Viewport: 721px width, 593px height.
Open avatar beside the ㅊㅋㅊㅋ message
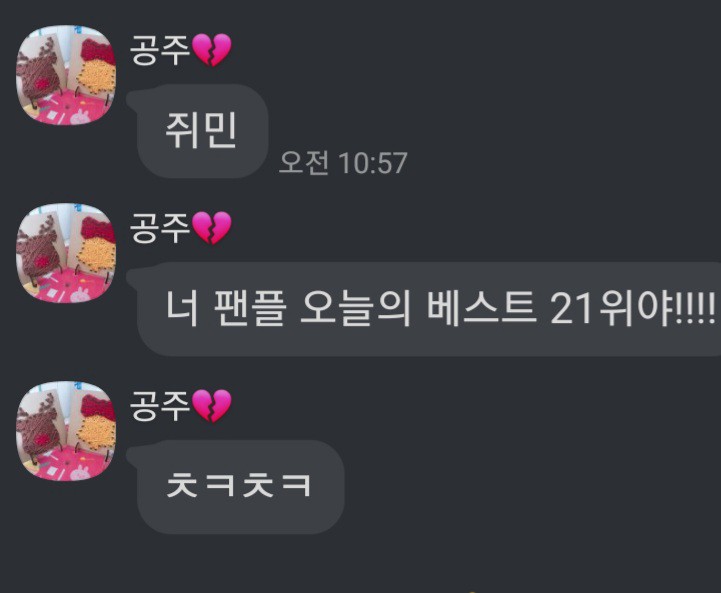point(66,431)
